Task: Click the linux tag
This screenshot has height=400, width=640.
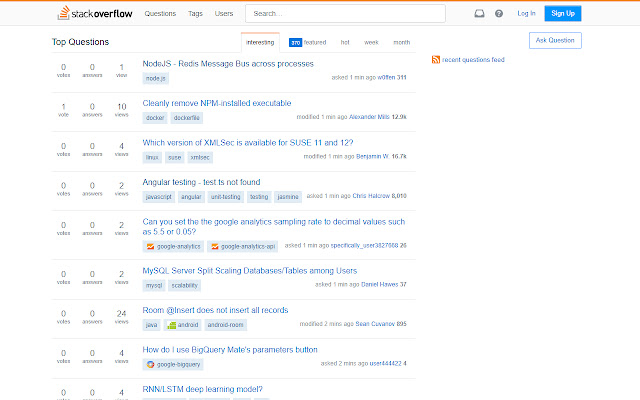Action: [152, 158]
